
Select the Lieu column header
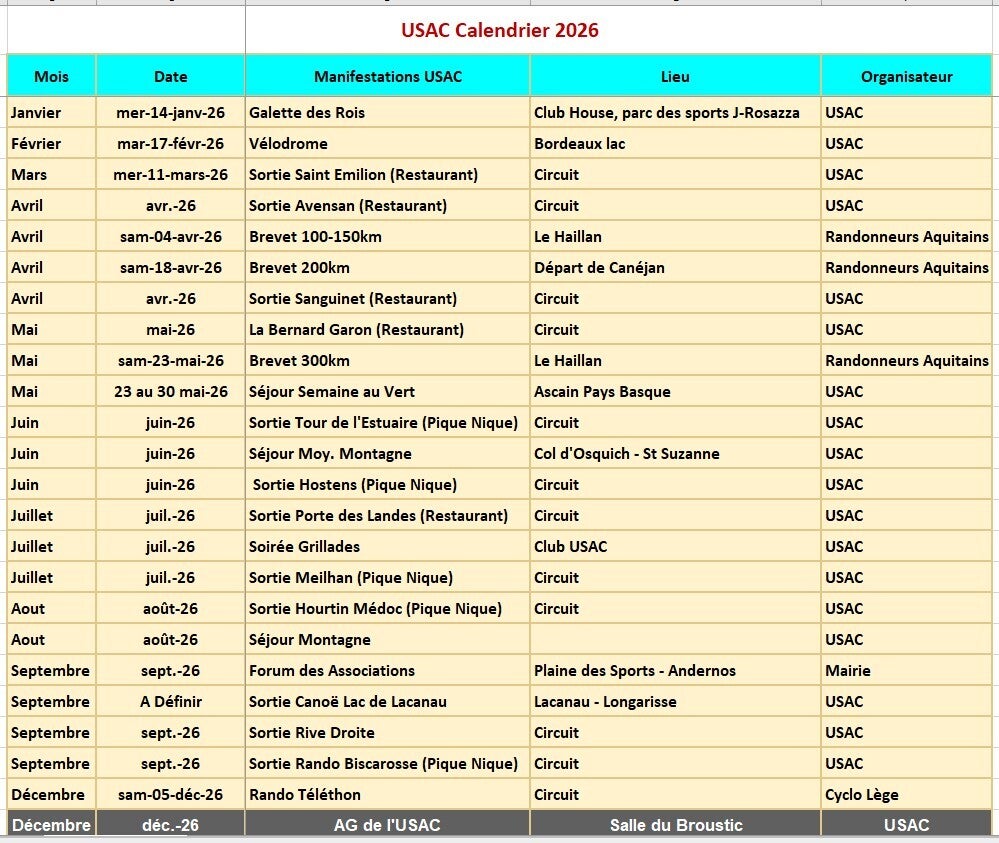click(675, 76)
